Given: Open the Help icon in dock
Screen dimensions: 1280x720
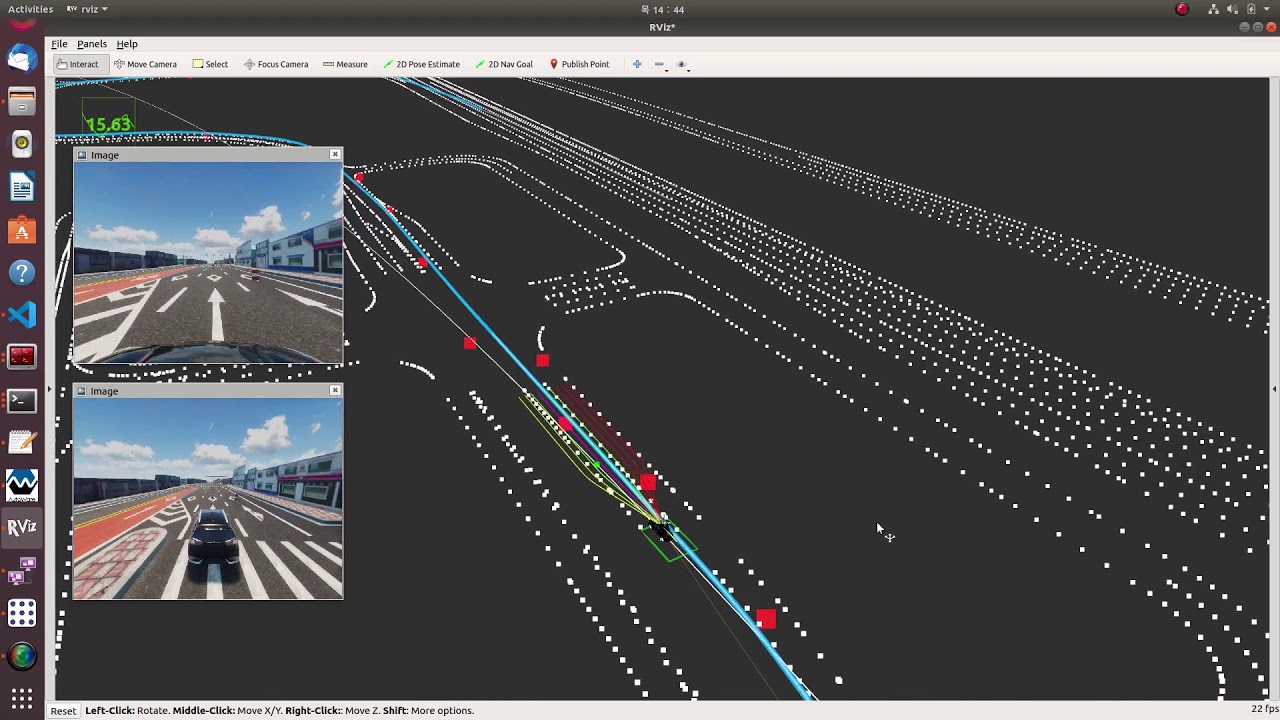Looking at the screenshot, I should [22, 272].
